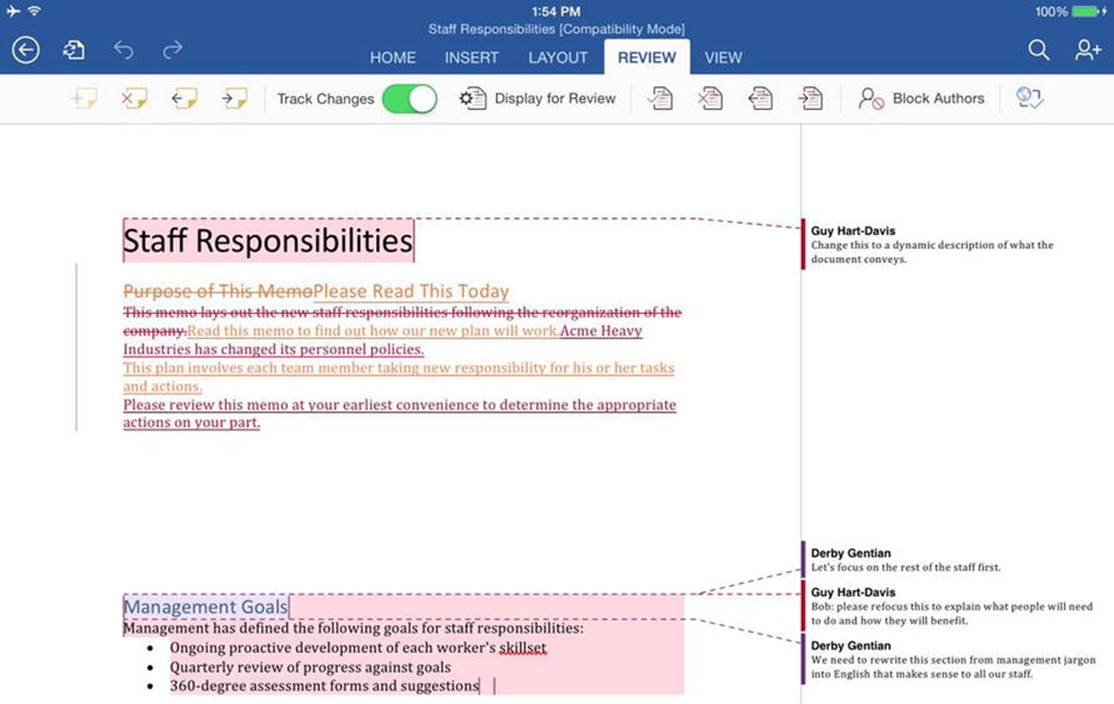The height and width of the screenshot is (704, 1114).
Task: Tap the back arrow circle icon
Action: (26, 50)
